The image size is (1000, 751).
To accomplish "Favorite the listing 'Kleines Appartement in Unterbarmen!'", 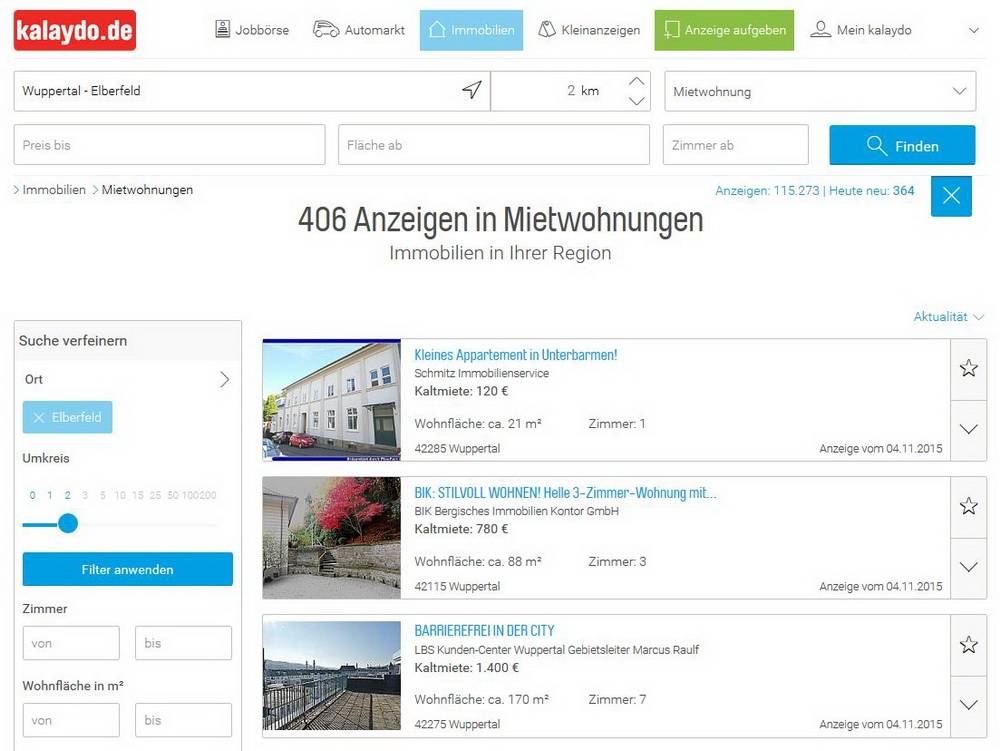I will point(968,368).
